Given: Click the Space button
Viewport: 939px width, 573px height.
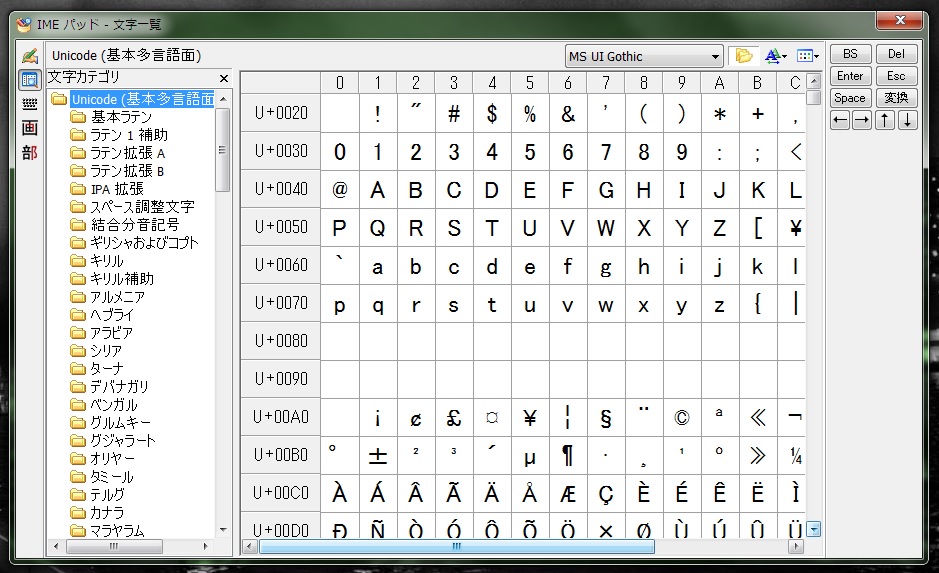Looking at the screenshot, I should (850, 98).
